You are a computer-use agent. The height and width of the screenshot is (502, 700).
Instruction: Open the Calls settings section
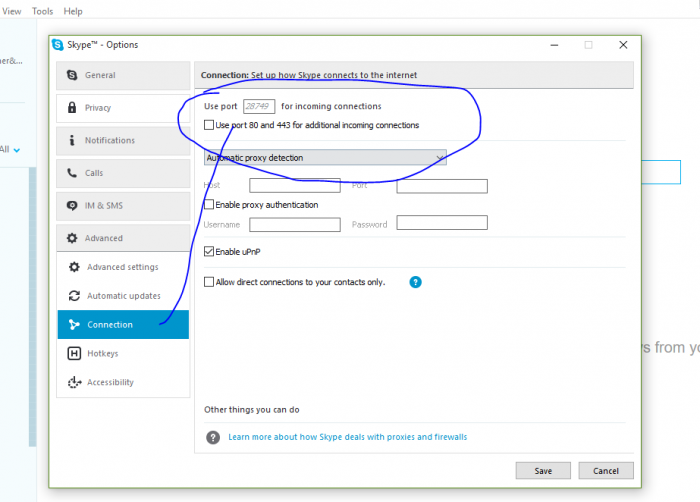(x=123, y=173)
